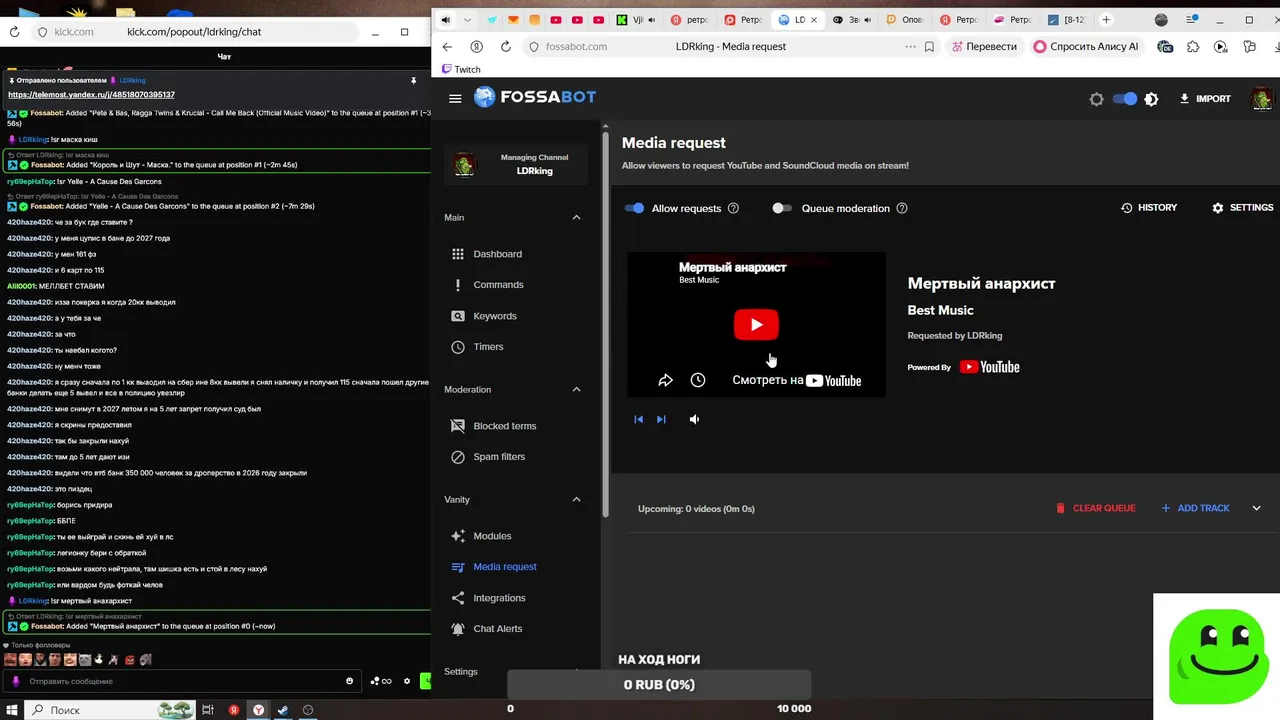Click Перевести translate button
This screenshot has height=720, width=1280.
click(984, 46)
